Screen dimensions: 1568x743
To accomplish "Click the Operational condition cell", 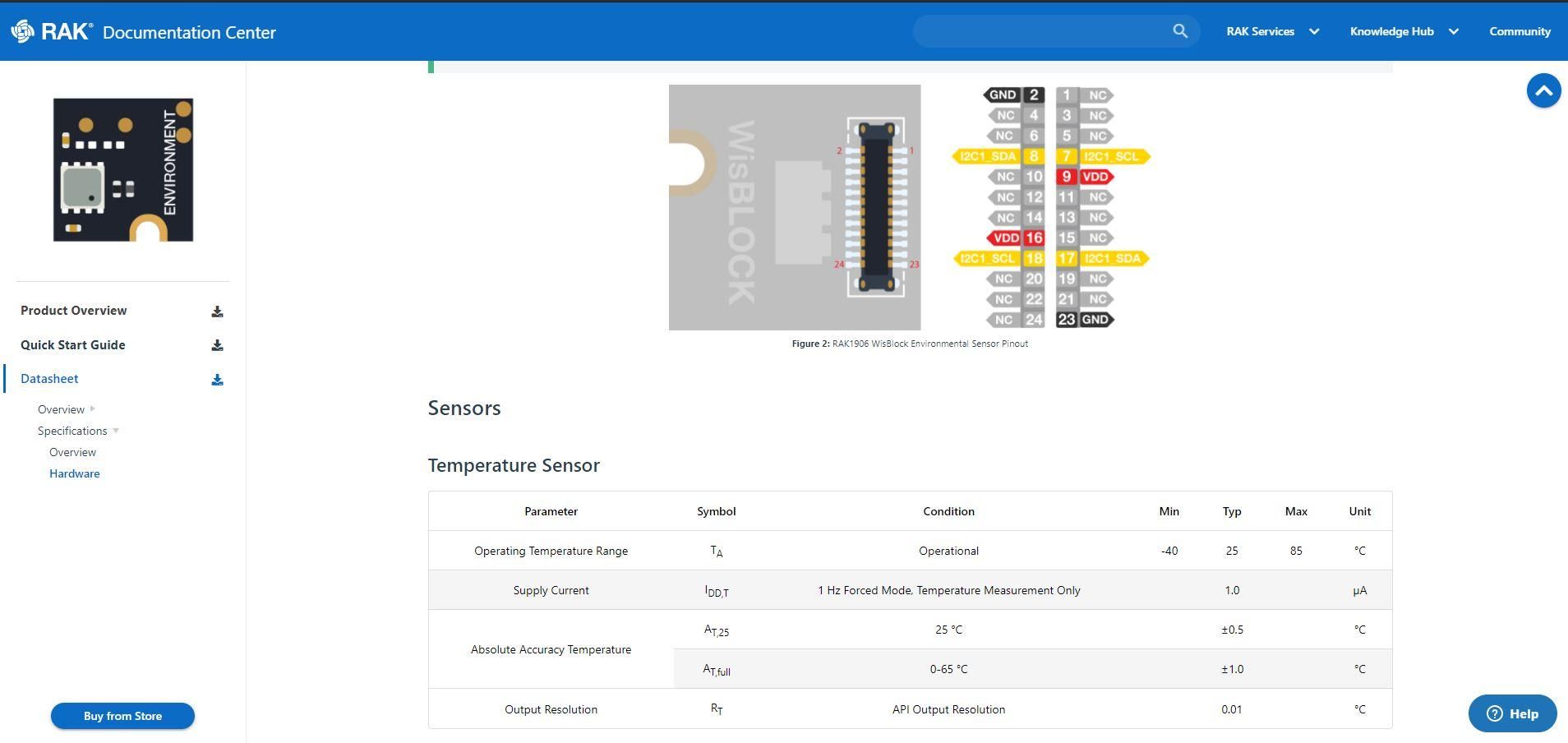I will tap(948, 551).
